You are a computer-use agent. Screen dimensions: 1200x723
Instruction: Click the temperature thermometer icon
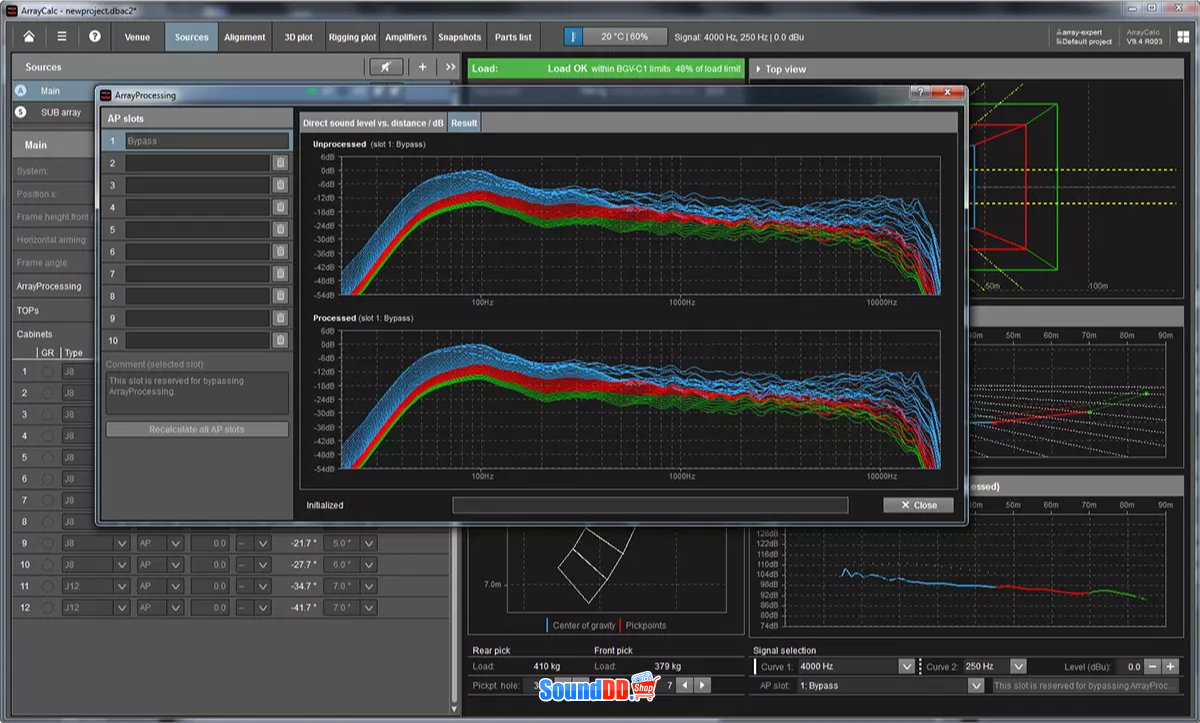573,37
